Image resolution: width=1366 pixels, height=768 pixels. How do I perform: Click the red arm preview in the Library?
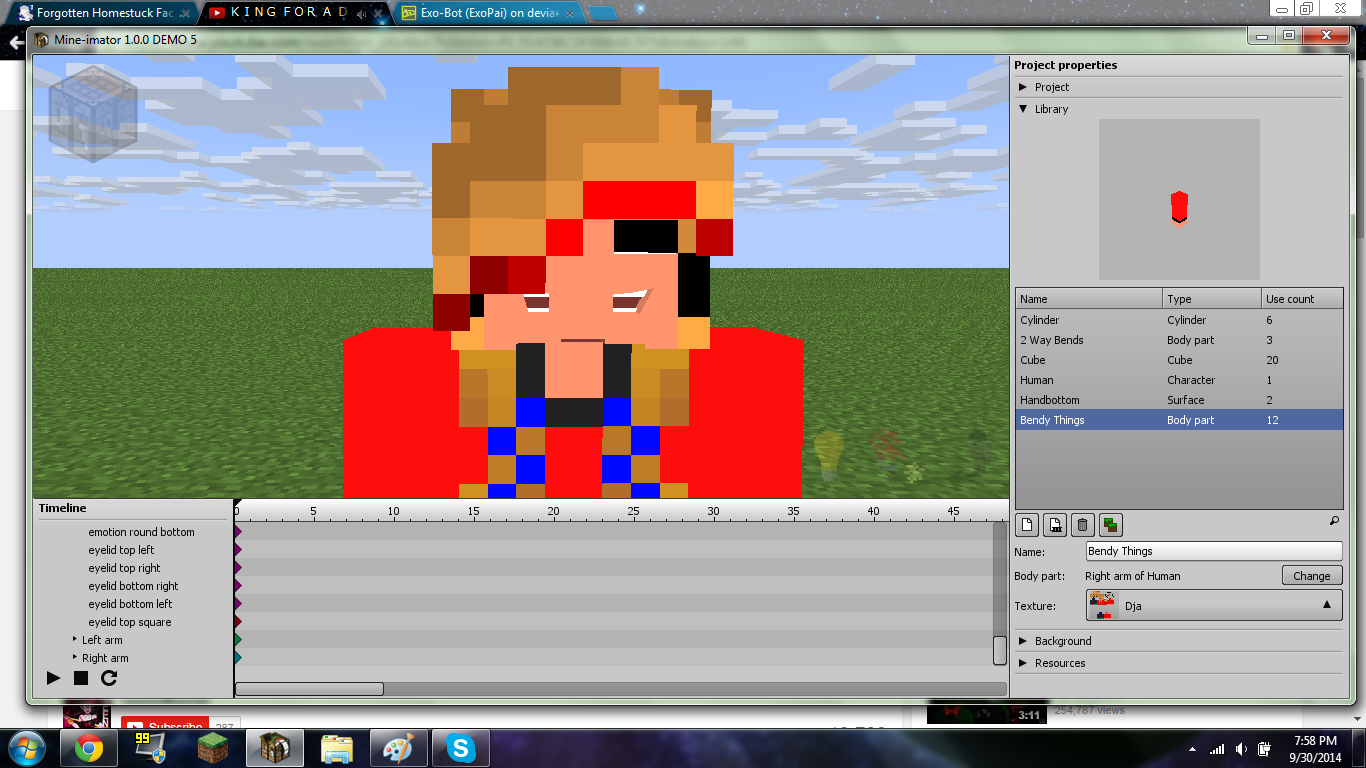coord(1179,207)
